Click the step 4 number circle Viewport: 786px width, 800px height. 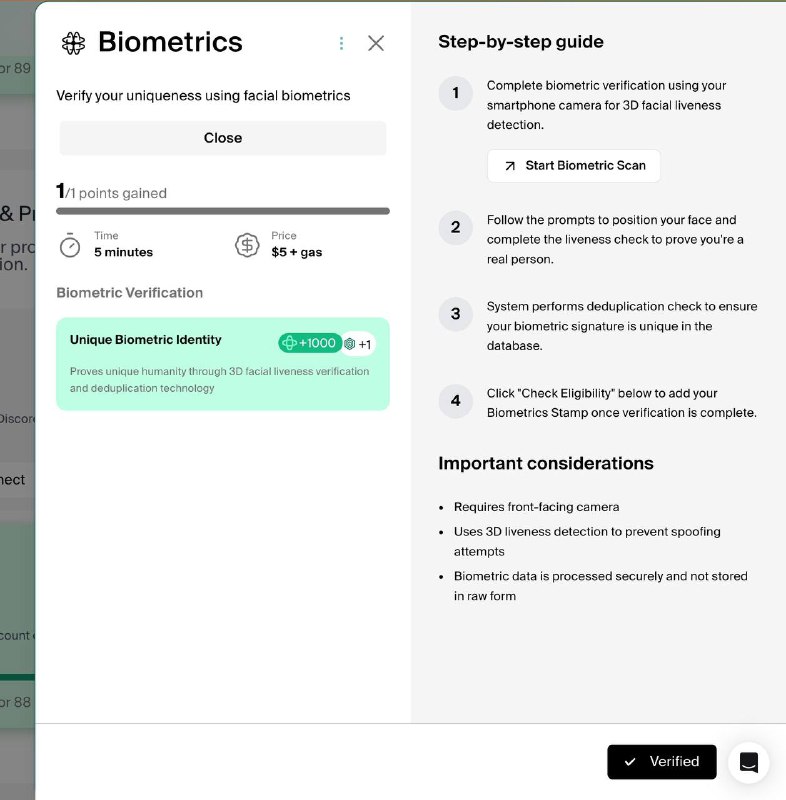(x=455, y=401)
